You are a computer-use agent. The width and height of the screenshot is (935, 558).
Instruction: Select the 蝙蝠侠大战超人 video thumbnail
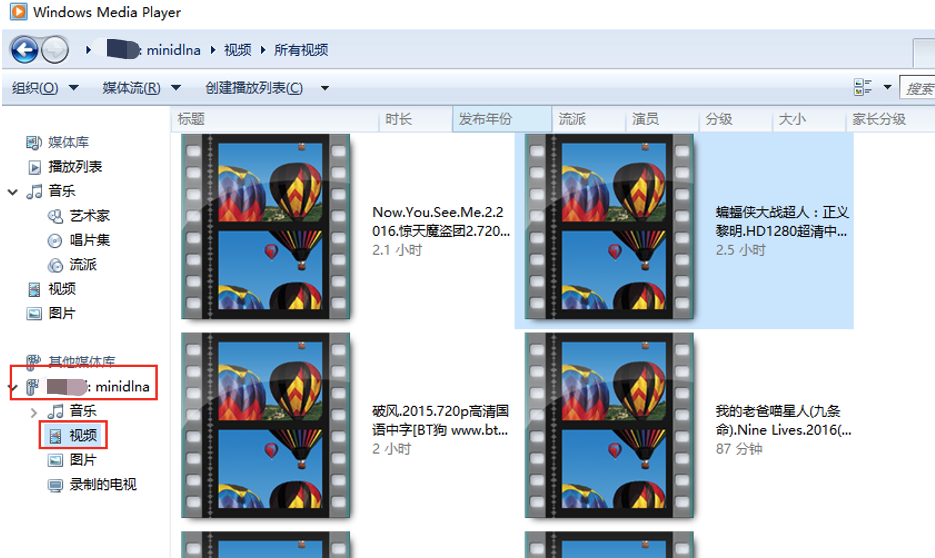(609, 227)
